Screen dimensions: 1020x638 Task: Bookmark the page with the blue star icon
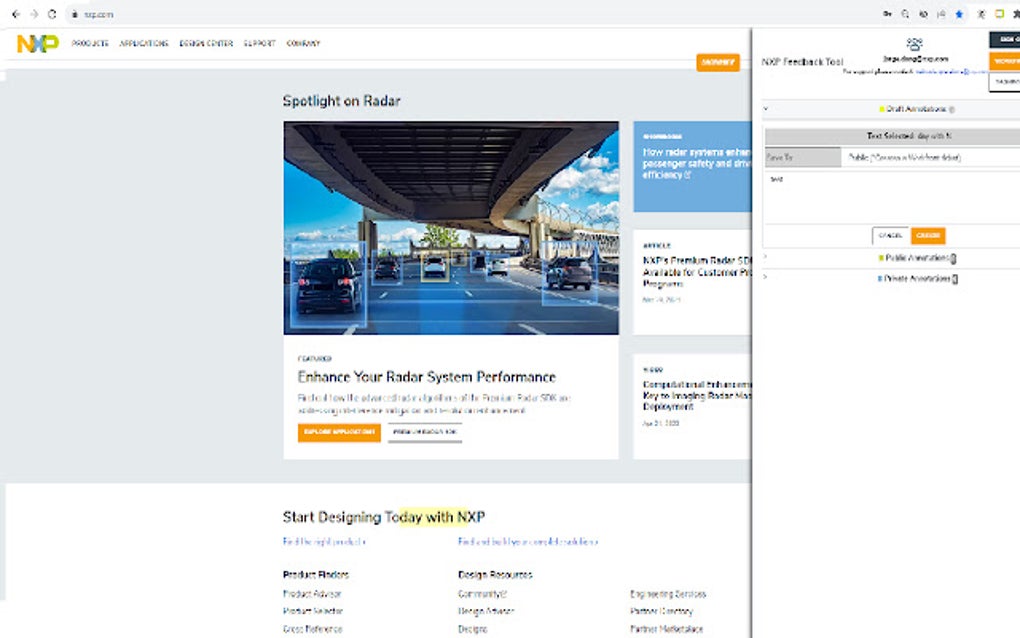click(960, 14)
